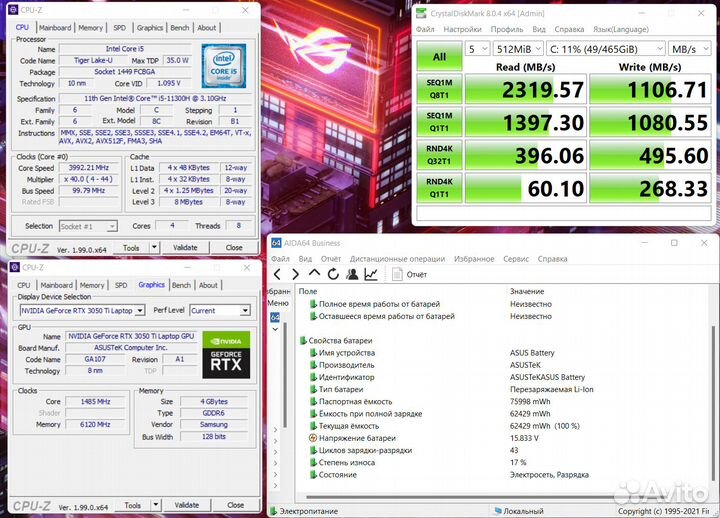720x518 pixels.
Task: Open Профиль menu in CrystalDiskMark
Action: [507, 29]
